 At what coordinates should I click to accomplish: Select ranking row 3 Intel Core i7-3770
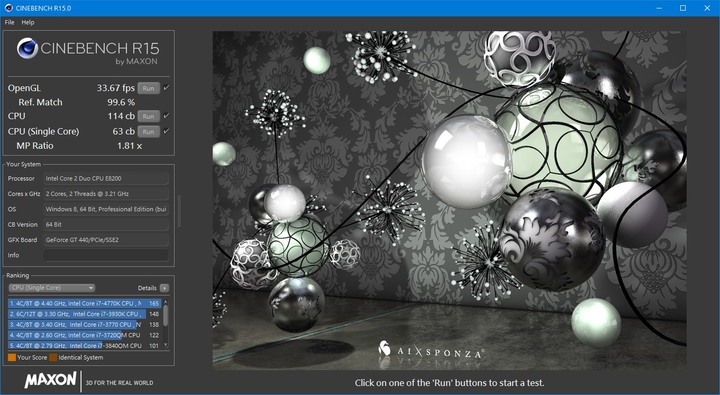pyautogui.click(x=84, y=324)
